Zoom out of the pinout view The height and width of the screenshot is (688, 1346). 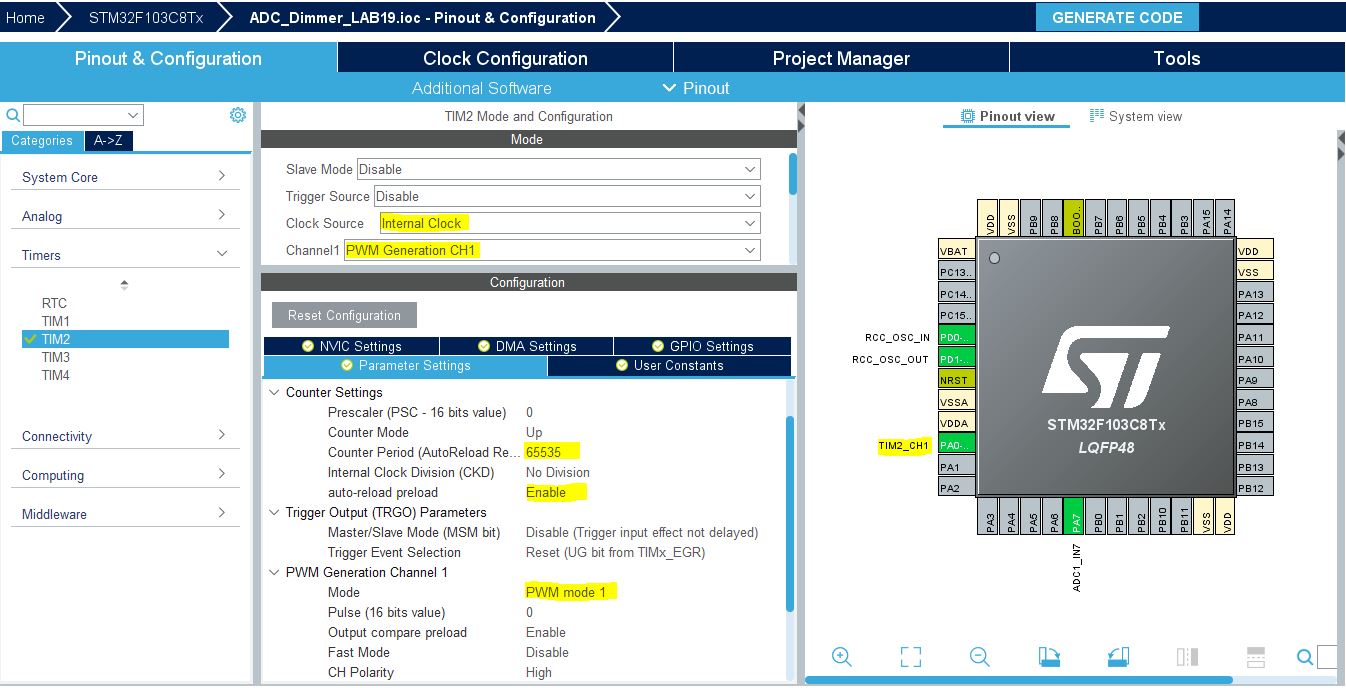pyautogui.click(x=980, y=657)
